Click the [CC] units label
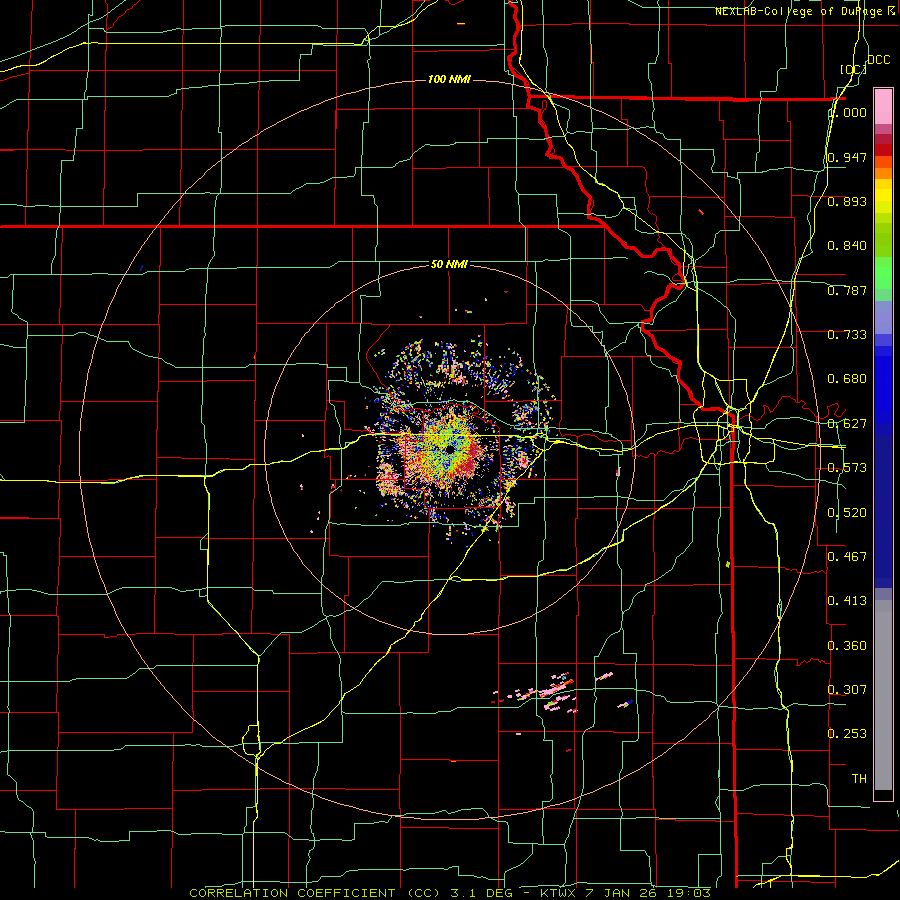The image size is (900, 900). (x=853, y=69)
